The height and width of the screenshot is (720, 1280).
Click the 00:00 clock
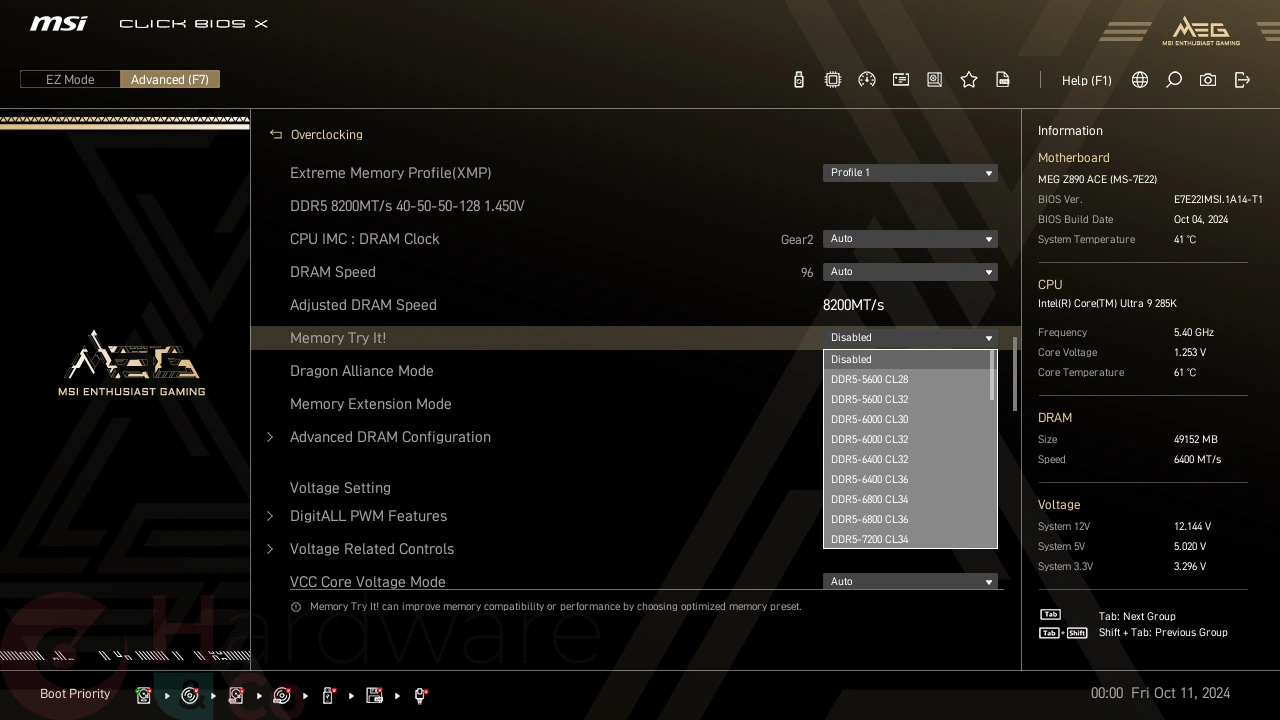pos(1107,693)
